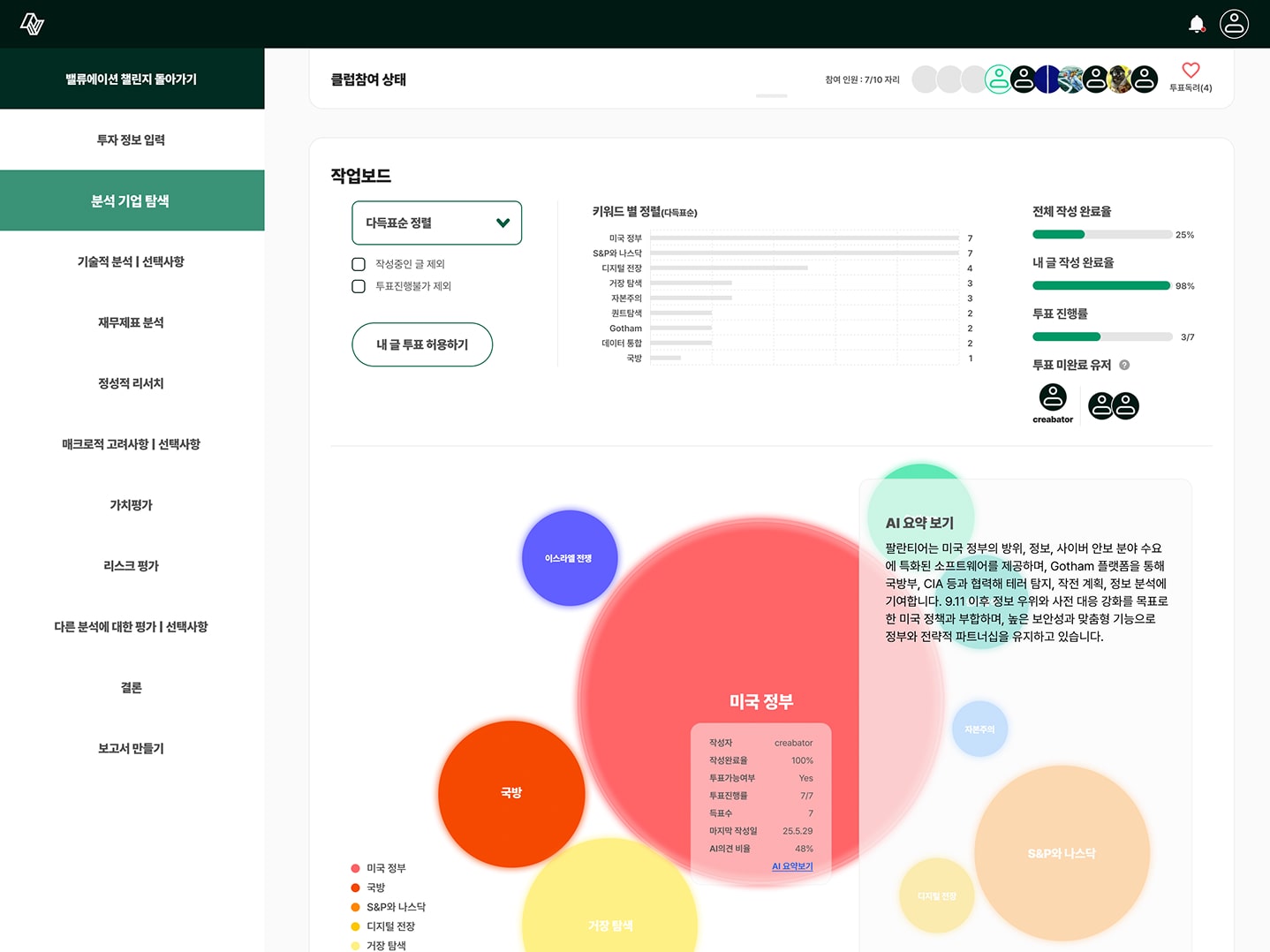The width and height of the screenshot is (1270, 952).
Task: Click the 자본주의 light blue bubble
Action: click(979, 729)
